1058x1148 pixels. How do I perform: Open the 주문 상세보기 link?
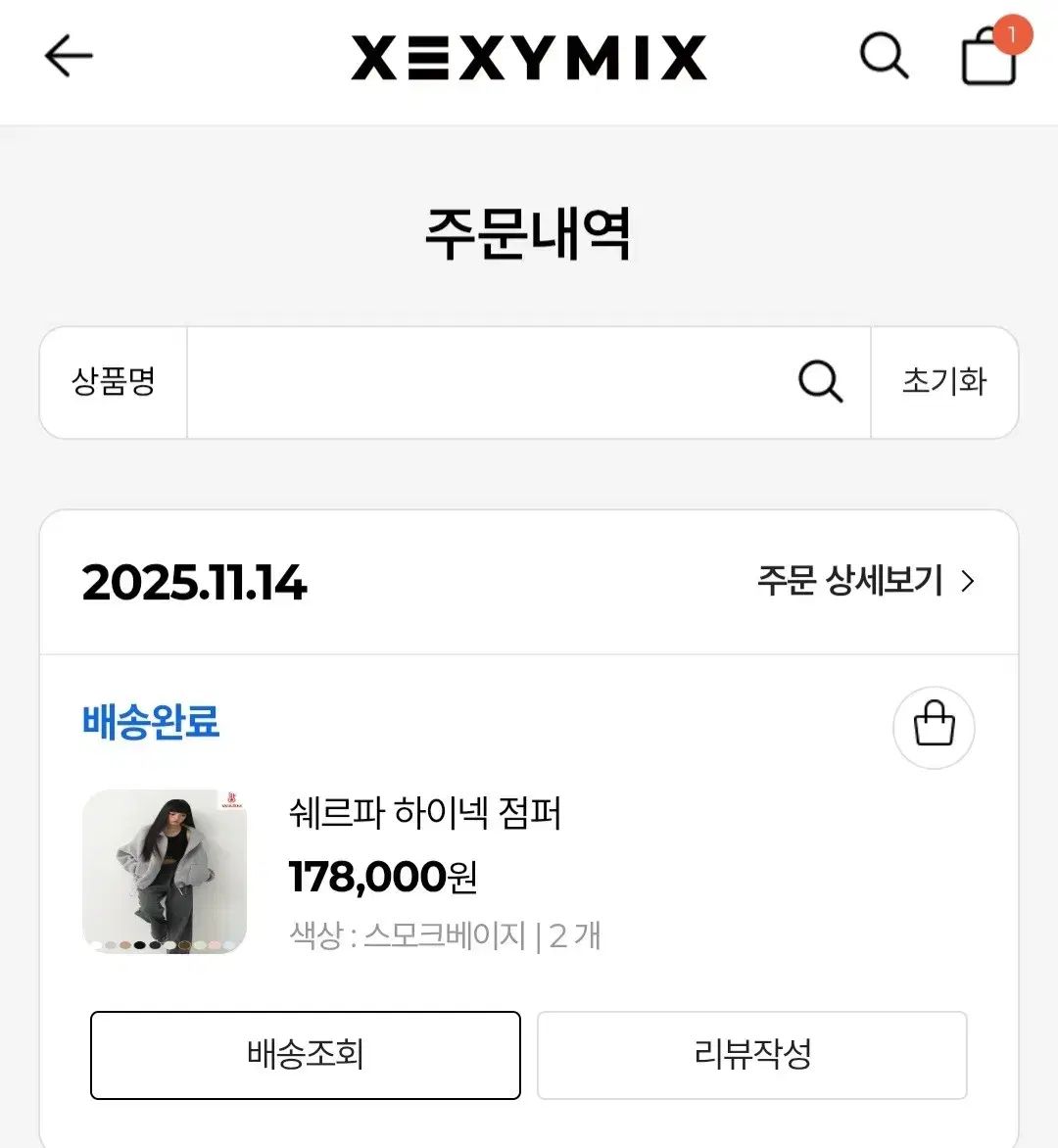pos(850,582)
